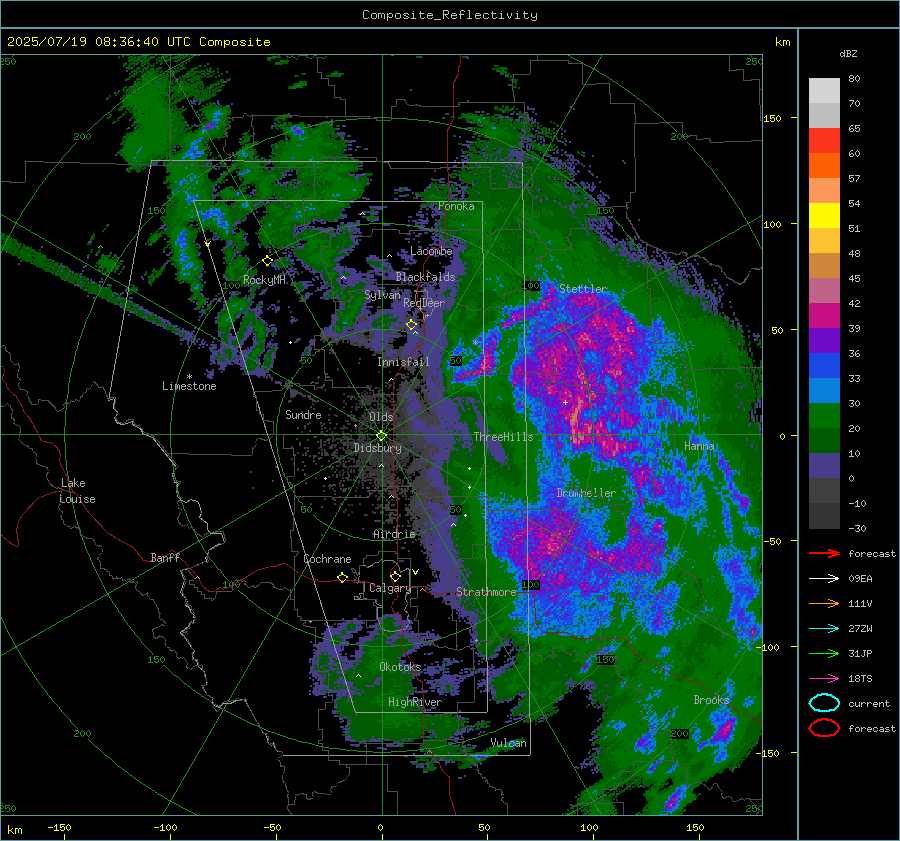Pick the slate purple 0–10 dBZ swatch

[x=824, y=465]
